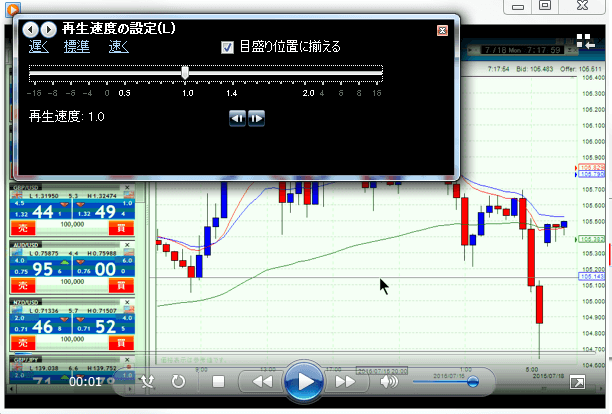
Task: Click the rewind (previous) button
Action: [x=262, y=381]
